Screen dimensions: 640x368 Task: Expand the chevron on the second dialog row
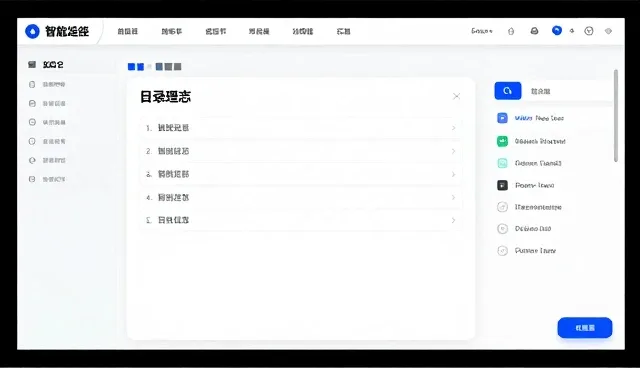point(453,151)
